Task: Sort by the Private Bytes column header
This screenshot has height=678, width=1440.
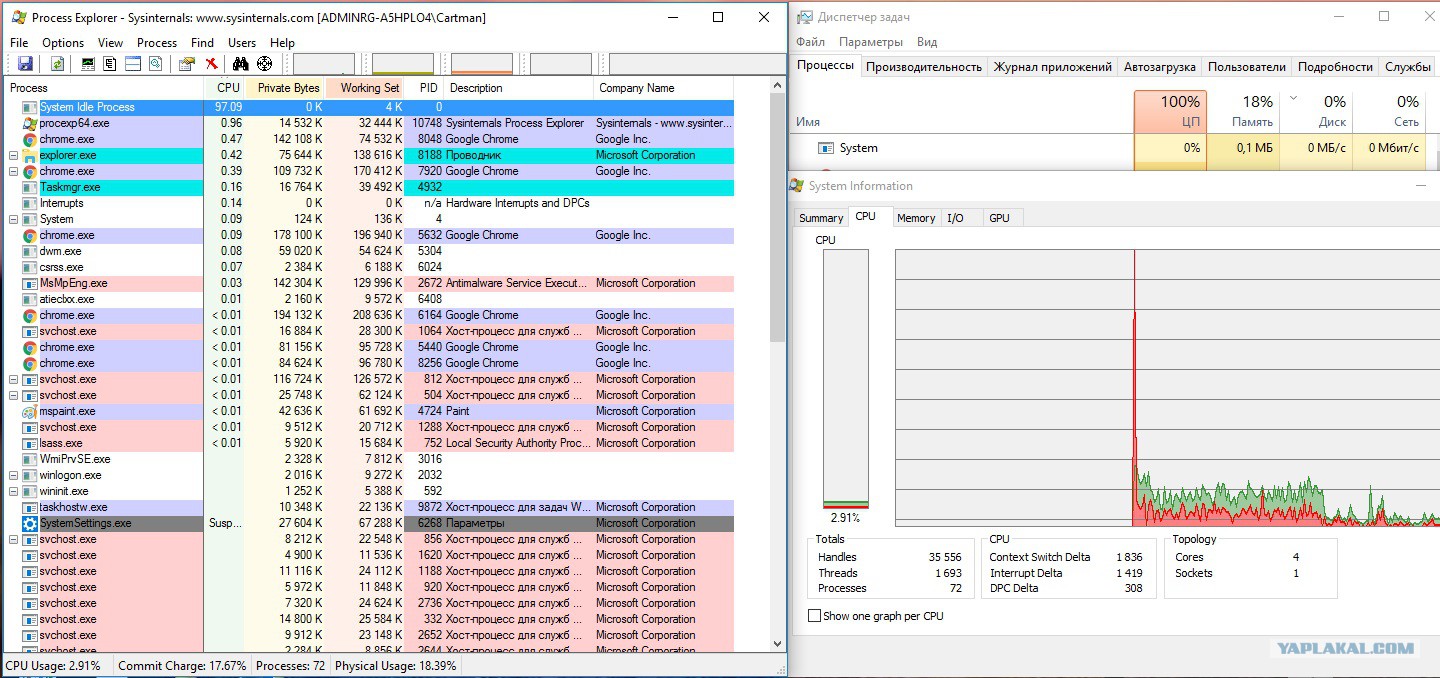Action: coord(288,88)
